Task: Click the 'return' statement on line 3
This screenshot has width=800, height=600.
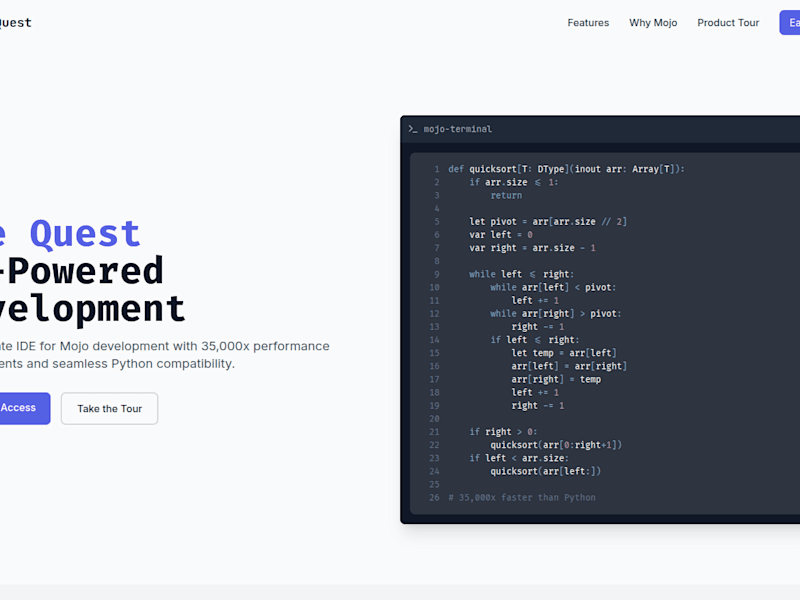Action: click(506, 195)
